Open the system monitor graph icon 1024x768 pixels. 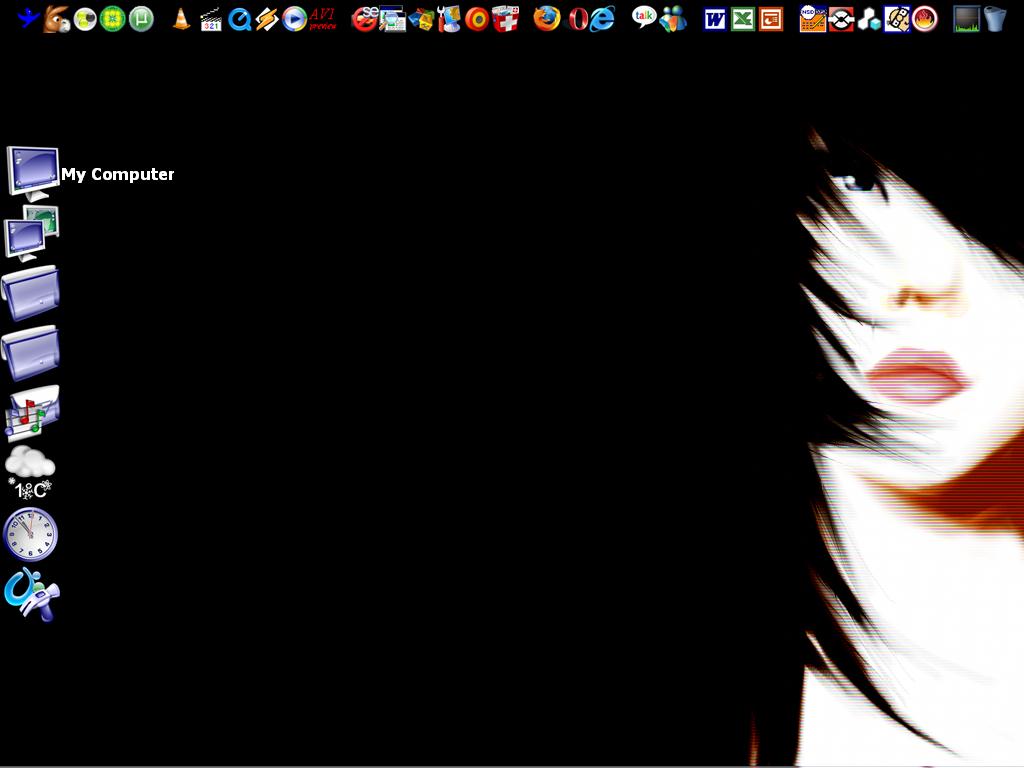967,19
